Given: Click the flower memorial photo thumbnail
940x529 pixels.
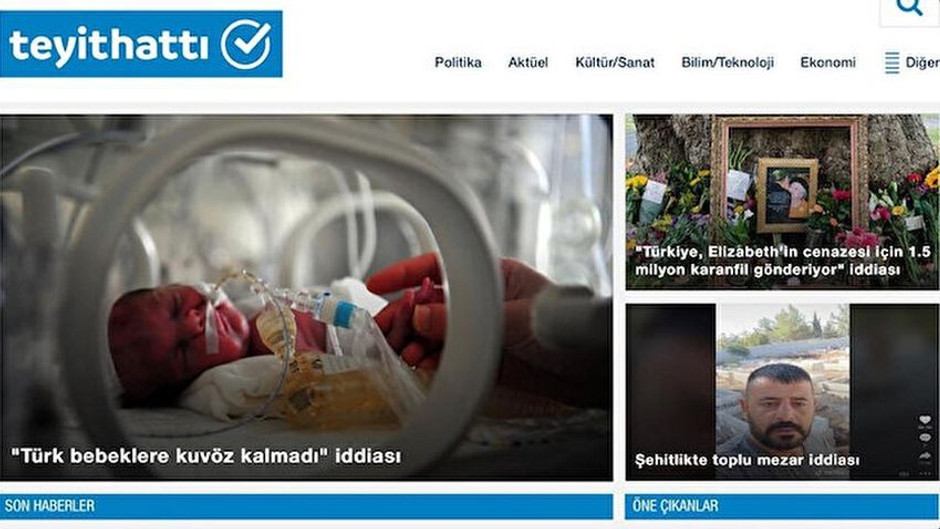Looking at the screenshot, I should click(782, 202).
